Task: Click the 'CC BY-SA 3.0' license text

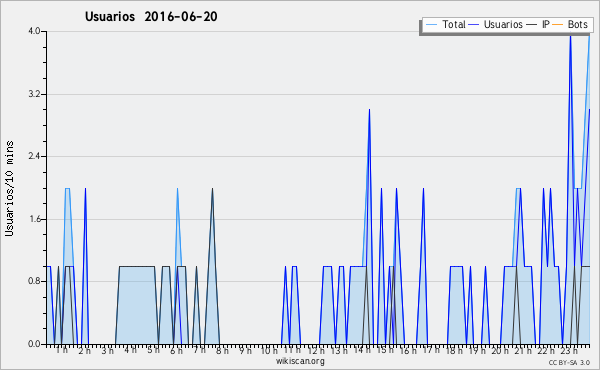Action: (569, 363)
